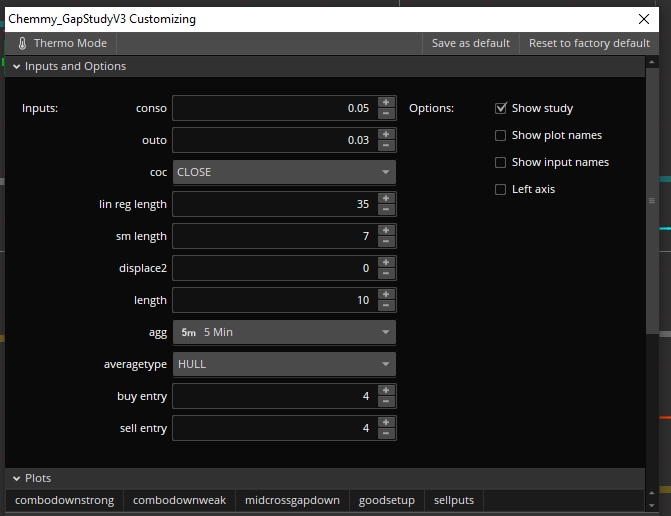Increase conso value with plus stepper
Image resolution: width=671 pixels, height=516 pixels.
(x=386, y=103)
